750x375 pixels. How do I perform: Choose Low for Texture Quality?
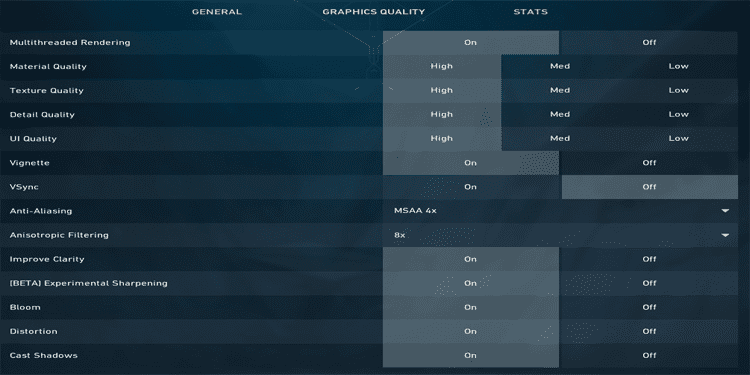(678, 90)
